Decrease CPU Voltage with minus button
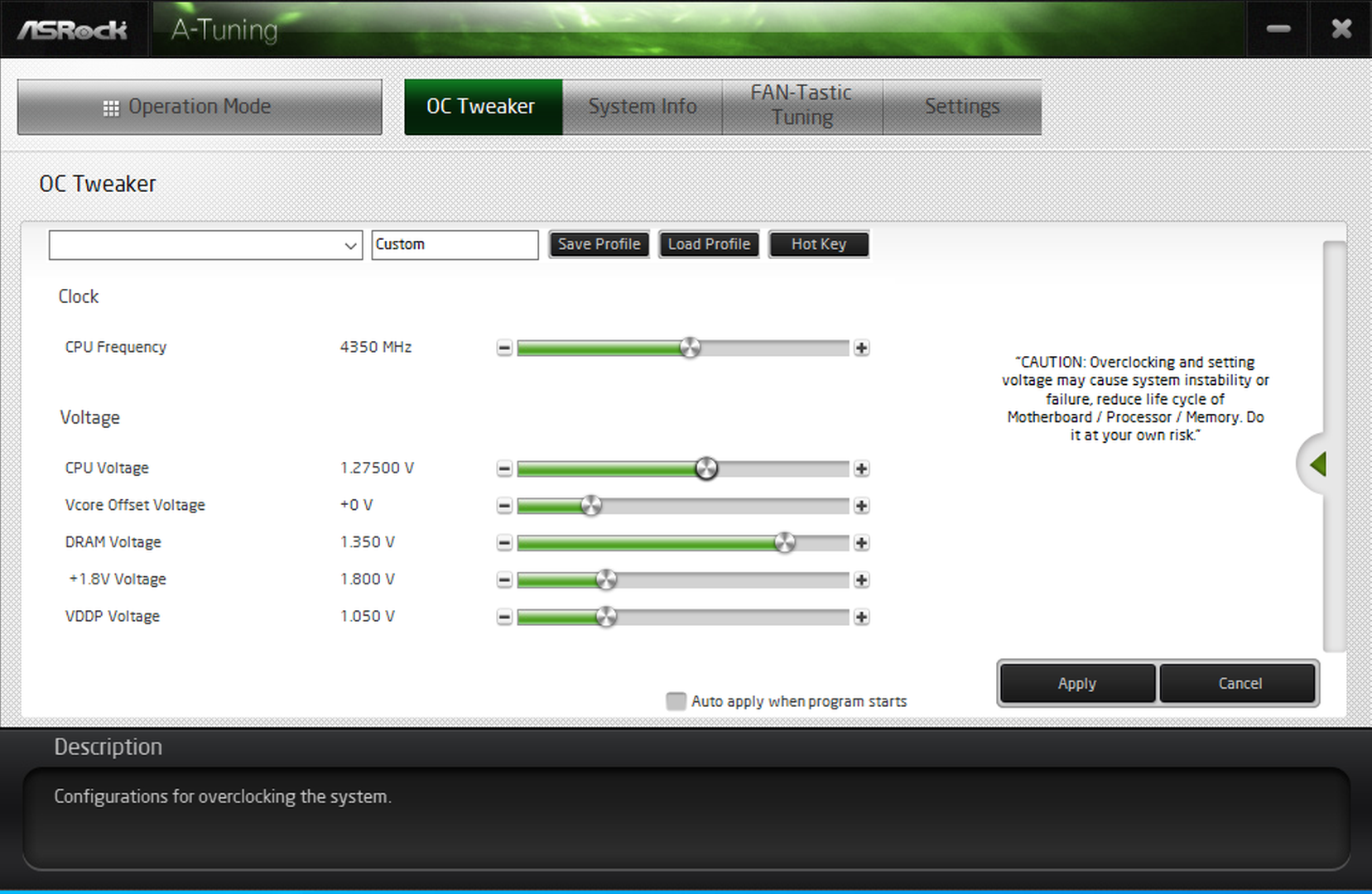Viewport: 1372px width, 894px height. point(504,469)
